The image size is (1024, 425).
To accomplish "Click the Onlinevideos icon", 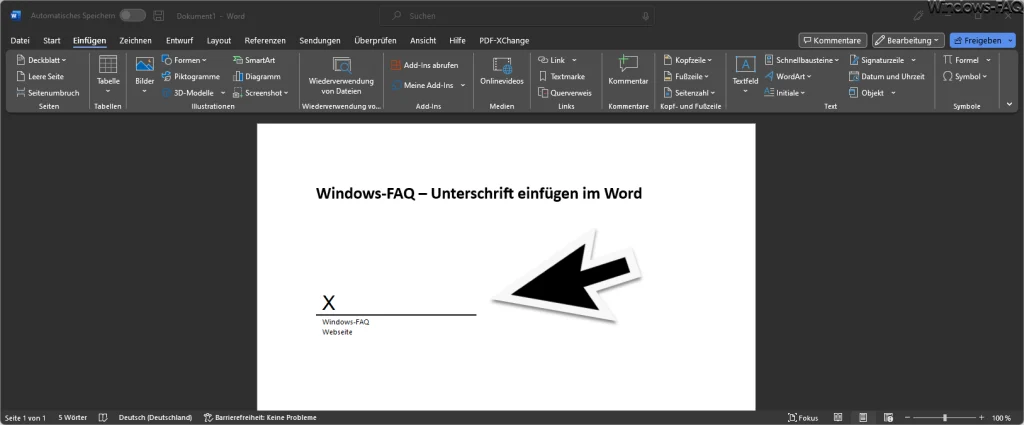I will point(502,65).
